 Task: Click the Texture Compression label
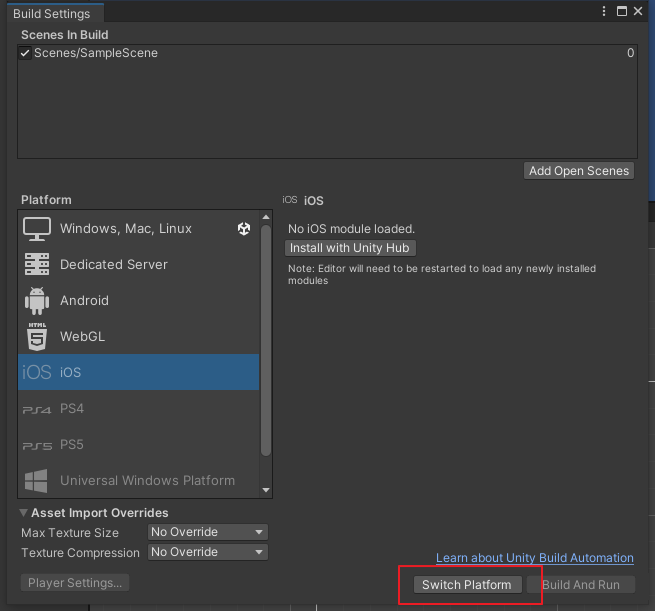81,553
